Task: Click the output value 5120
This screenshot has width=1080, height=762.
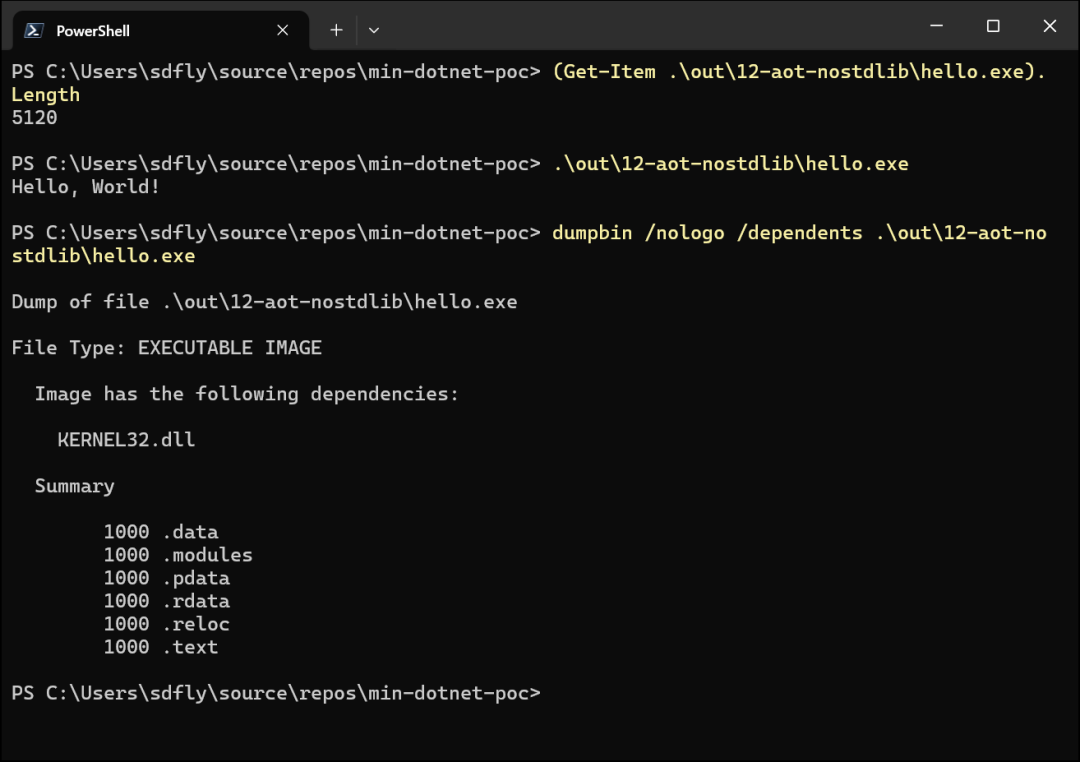Action: click(x=34, y=118)
